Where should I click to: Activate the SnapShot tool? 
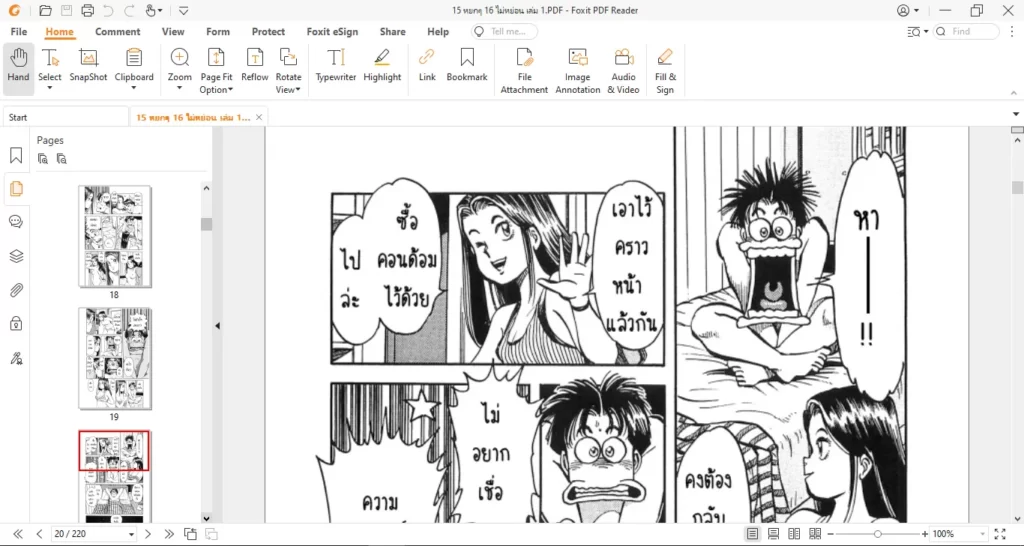point(88,65)
